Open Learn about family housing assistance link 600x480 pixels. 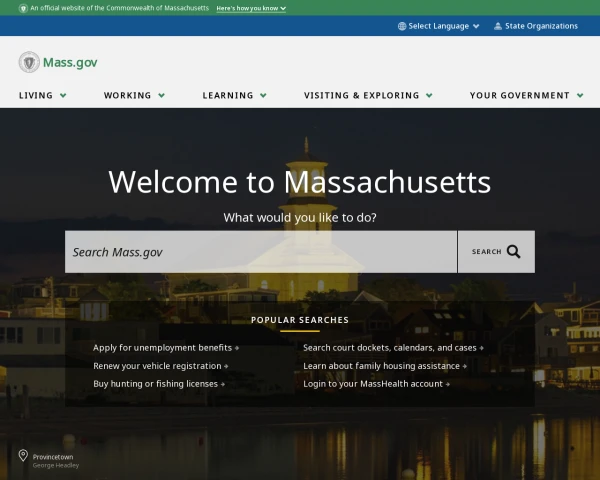pyautogui.click(x=385, y=366)
